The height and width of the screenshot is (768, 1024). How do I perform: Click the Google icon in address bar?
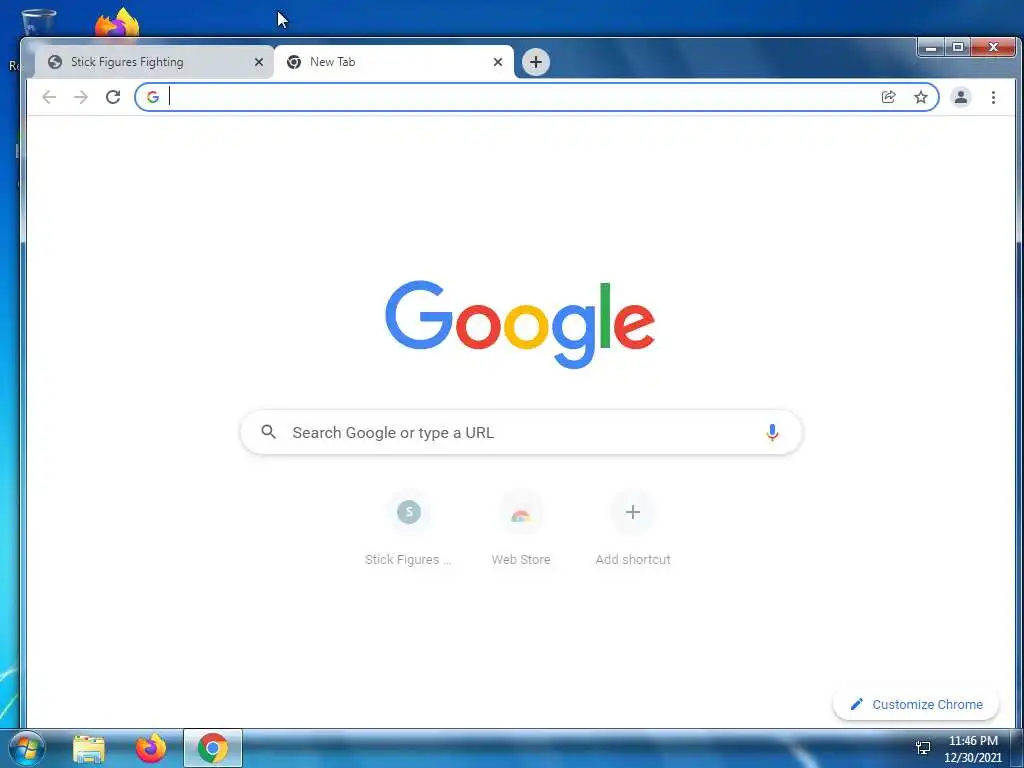(153, 97)
